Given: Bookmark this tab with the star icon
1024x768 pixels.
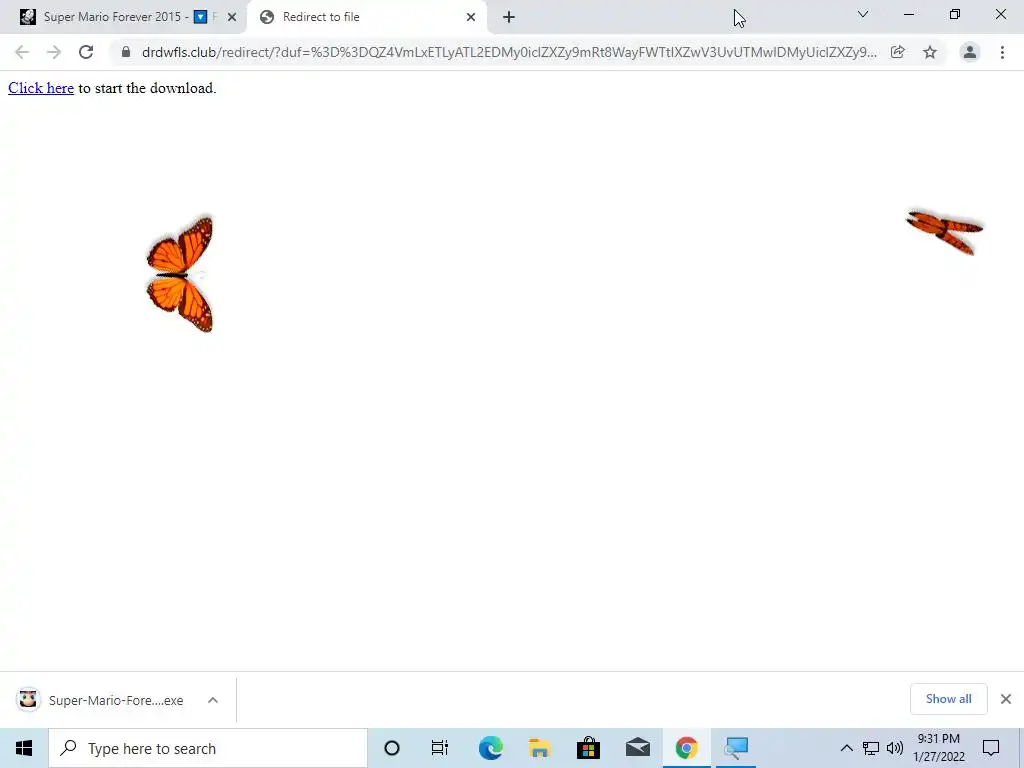Looking at the screenshot, I should (x=930, y=52).
